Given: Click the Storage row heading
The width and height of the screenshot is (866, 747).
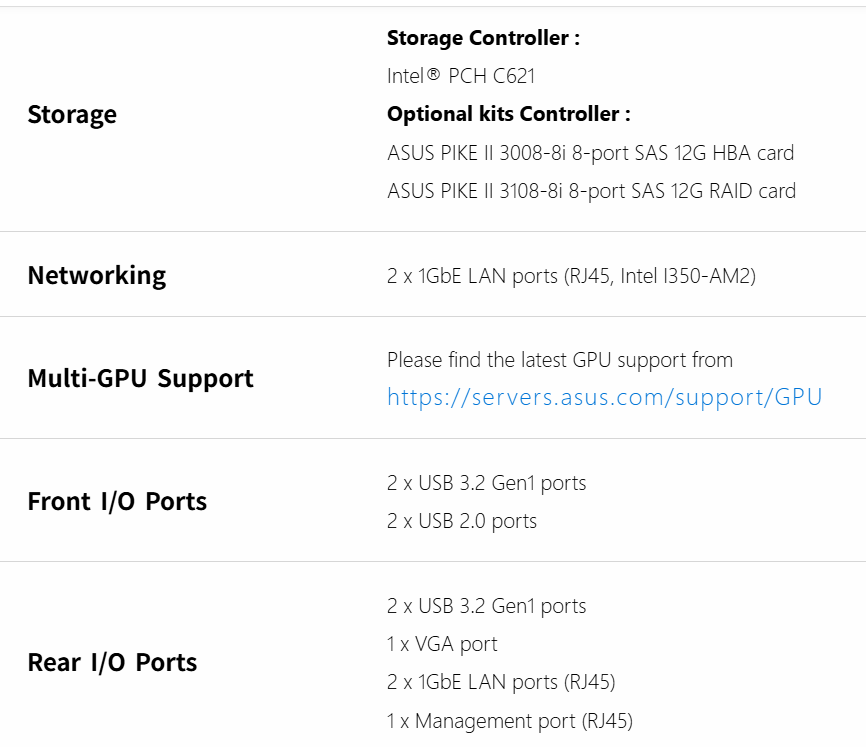Looking at the screenshot, I should (72, 115).
